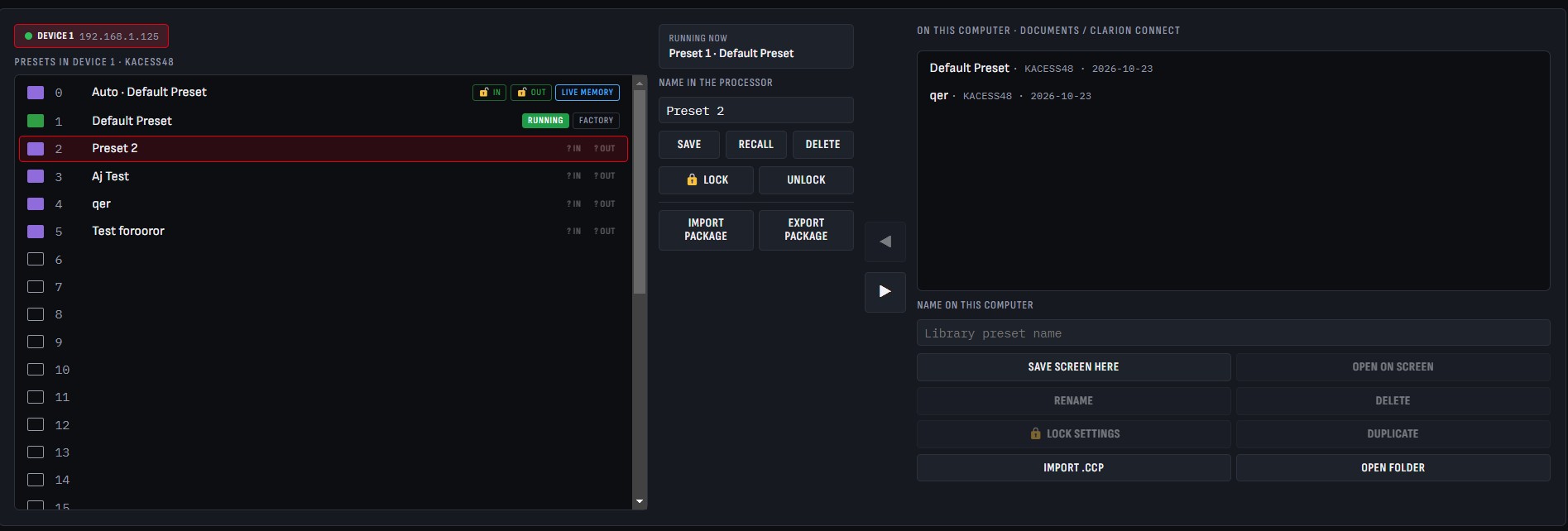This screenshot has width=1568, height=531.
Task: Click the Lock Settings button
Action: 1074,434
